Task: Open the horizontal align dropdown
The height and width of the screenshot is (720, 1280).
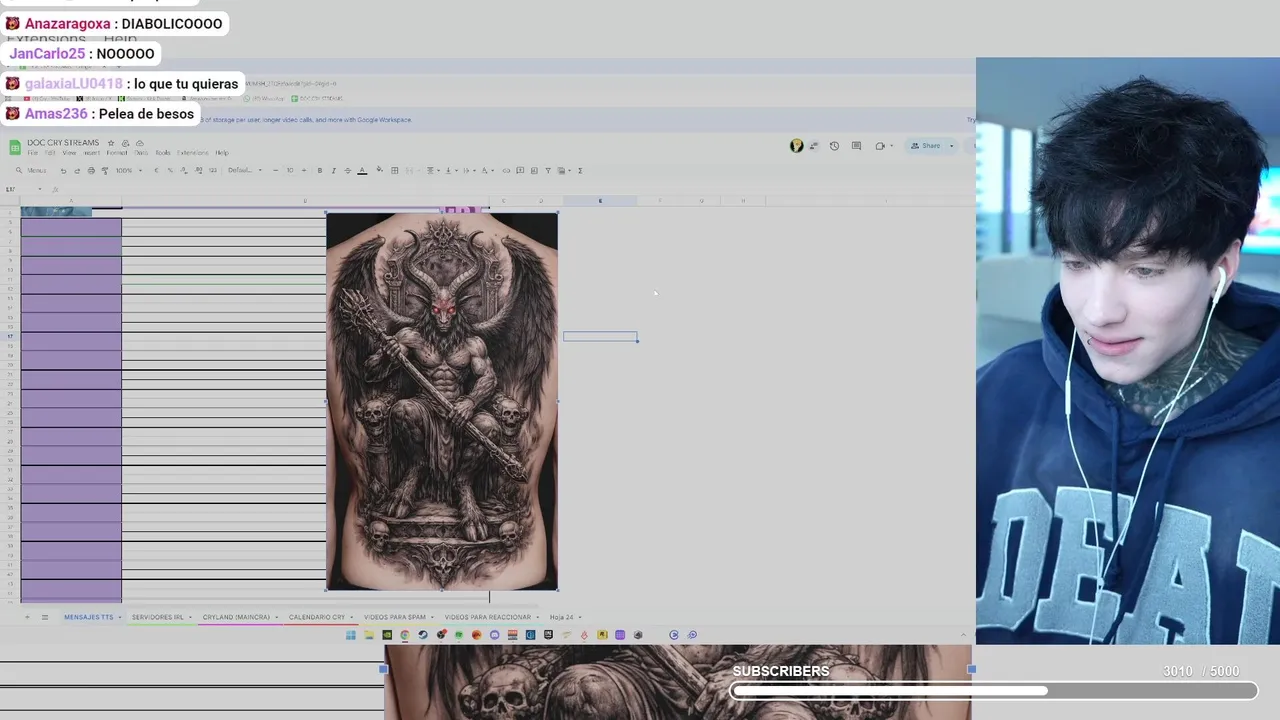Action: (x=433, y=170)
